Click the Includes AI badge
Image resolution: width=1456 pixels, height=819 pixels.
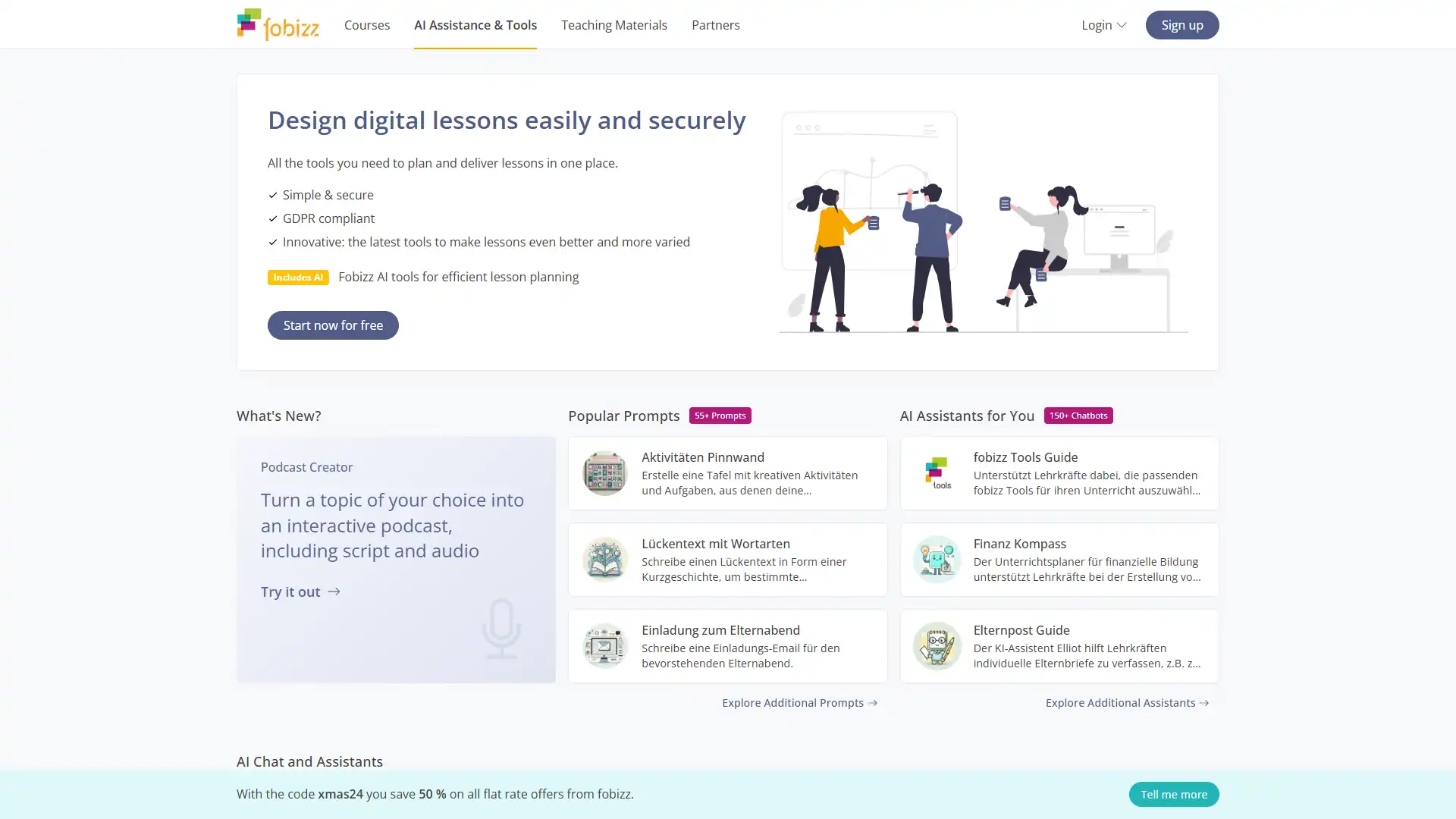(x=298, y=278)
